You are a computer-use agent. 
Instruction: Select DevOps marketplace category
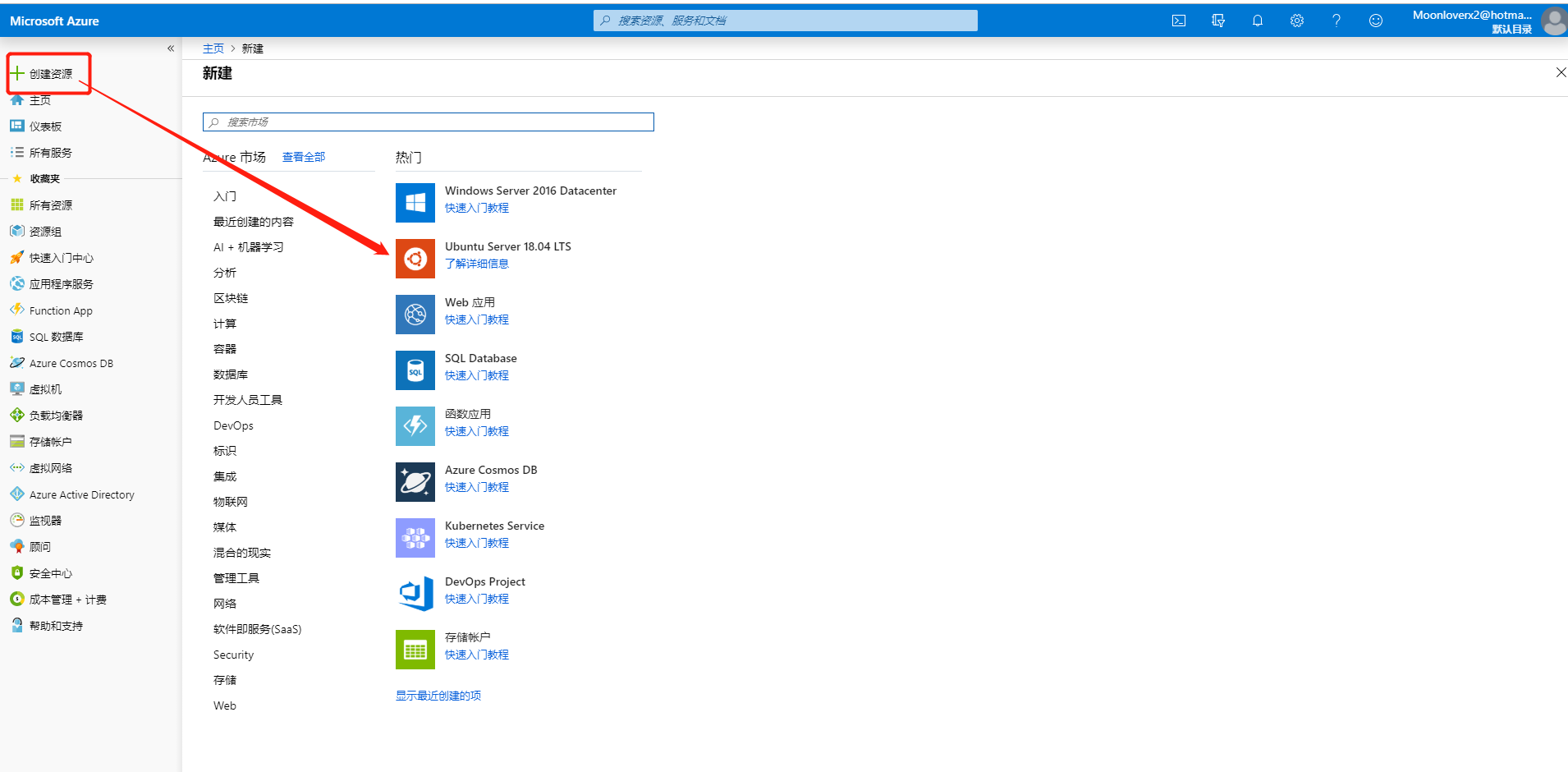click(233, 425)
